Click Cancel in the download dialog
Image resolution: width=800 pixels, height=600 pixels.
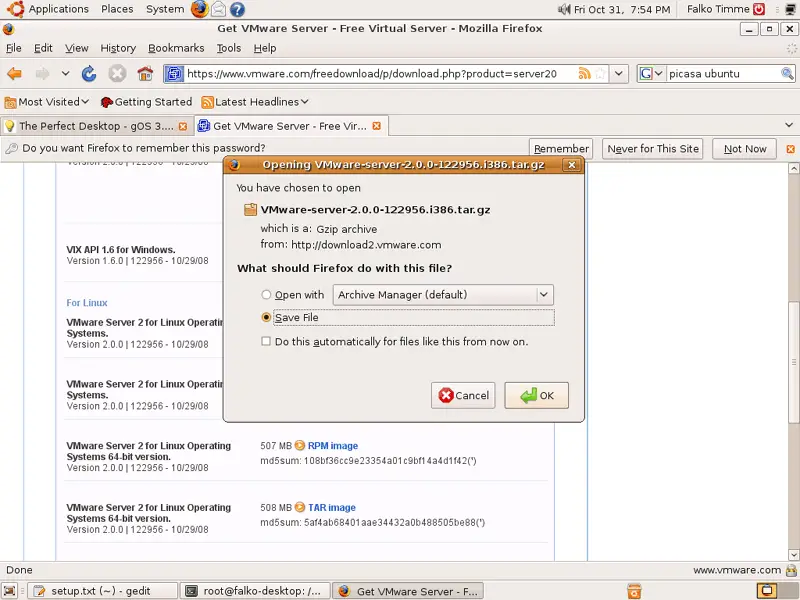click(x=463, y=395)
